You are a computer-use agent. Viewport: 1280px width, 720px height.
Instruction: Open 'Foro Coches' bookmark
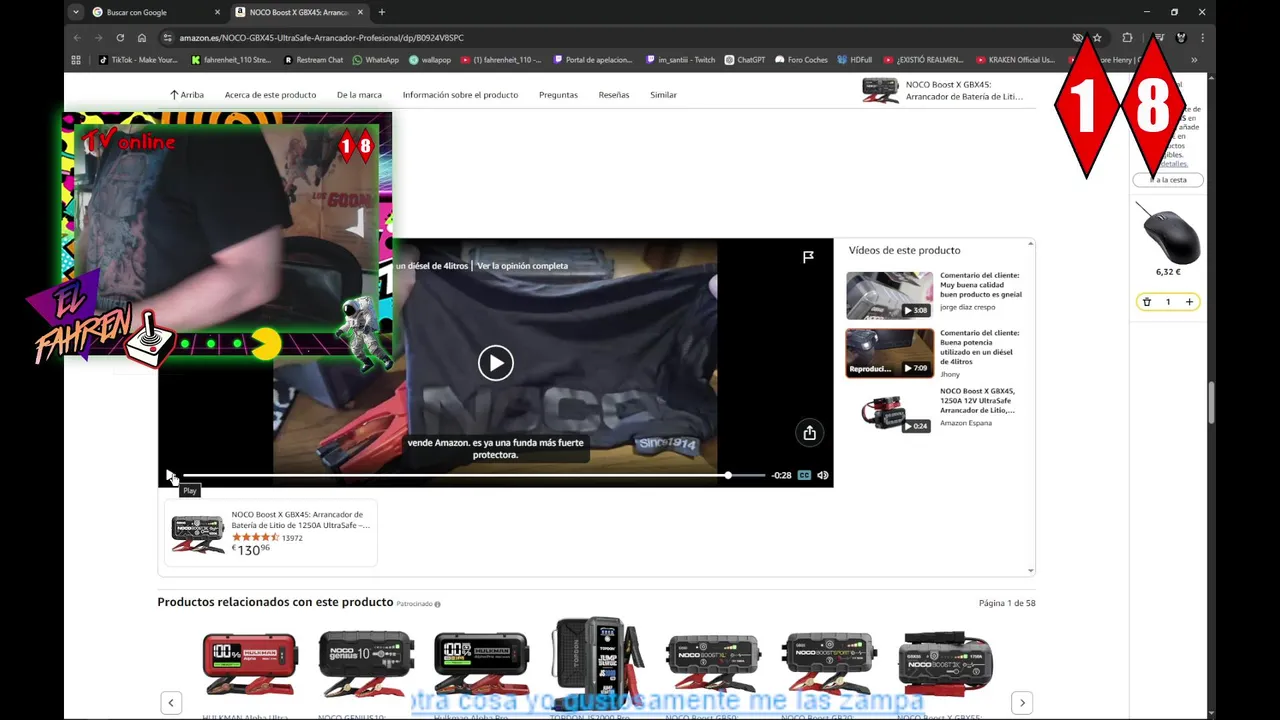pyautogui.click(x=802, y=60)
